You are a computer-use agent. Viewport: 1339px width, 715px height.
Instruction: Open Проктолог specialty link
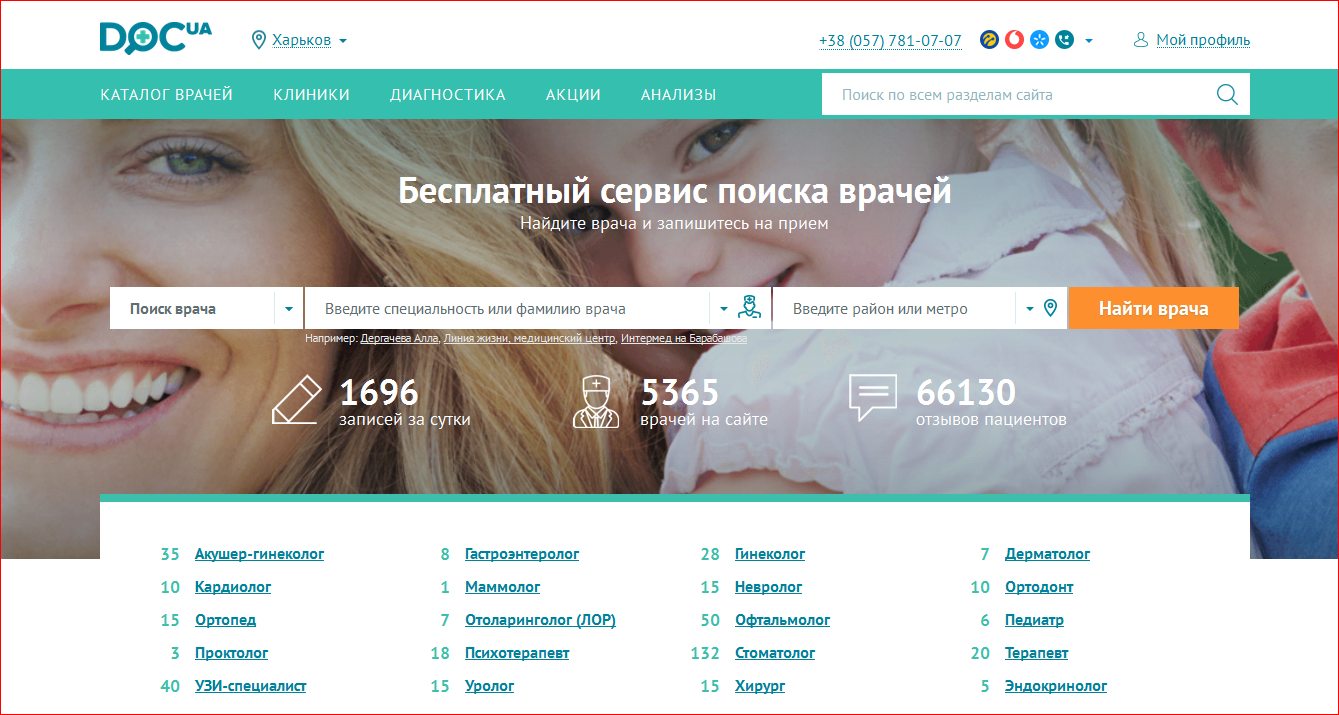click(231, 653)
